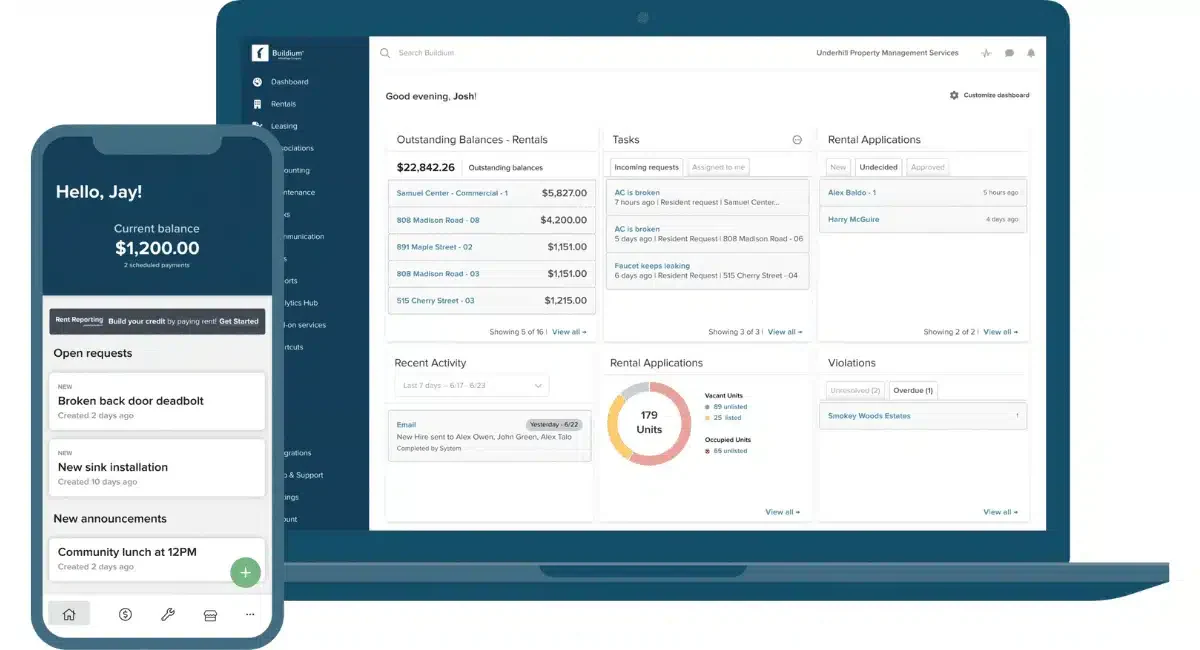
Task: Click Underhill Property Management Services account name
Action: [887, 53]
